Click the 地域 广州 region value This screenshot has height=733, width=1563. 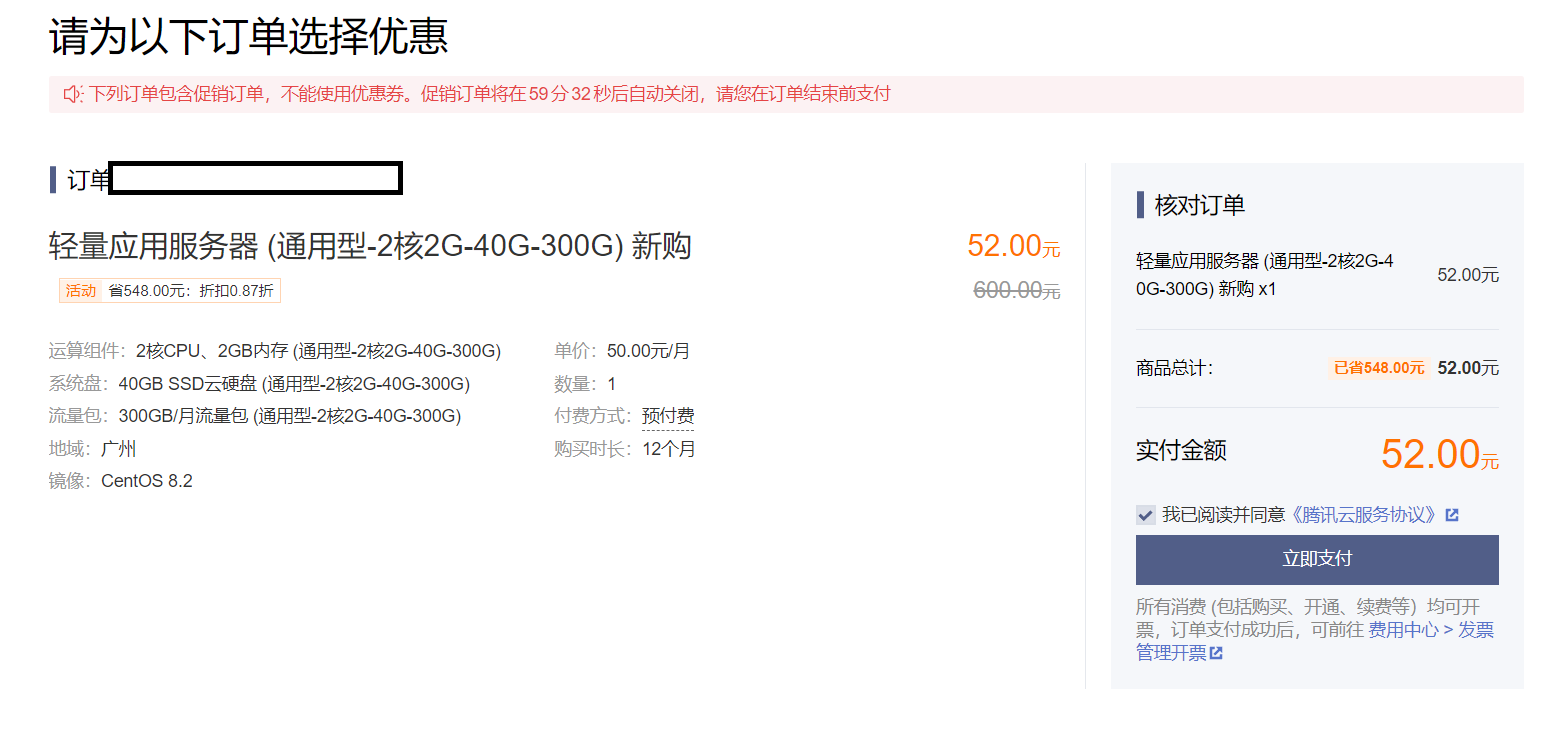click(119, 449)
